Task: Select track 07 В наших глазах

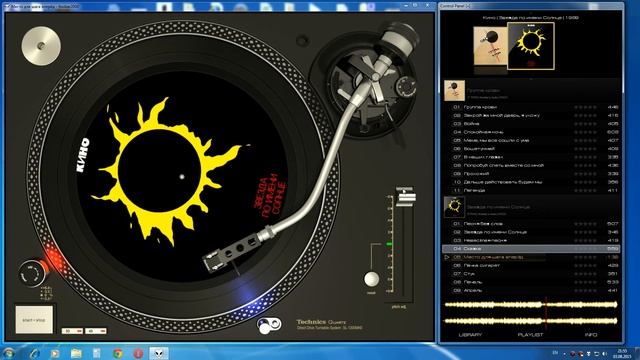Action: click(532, 157)
